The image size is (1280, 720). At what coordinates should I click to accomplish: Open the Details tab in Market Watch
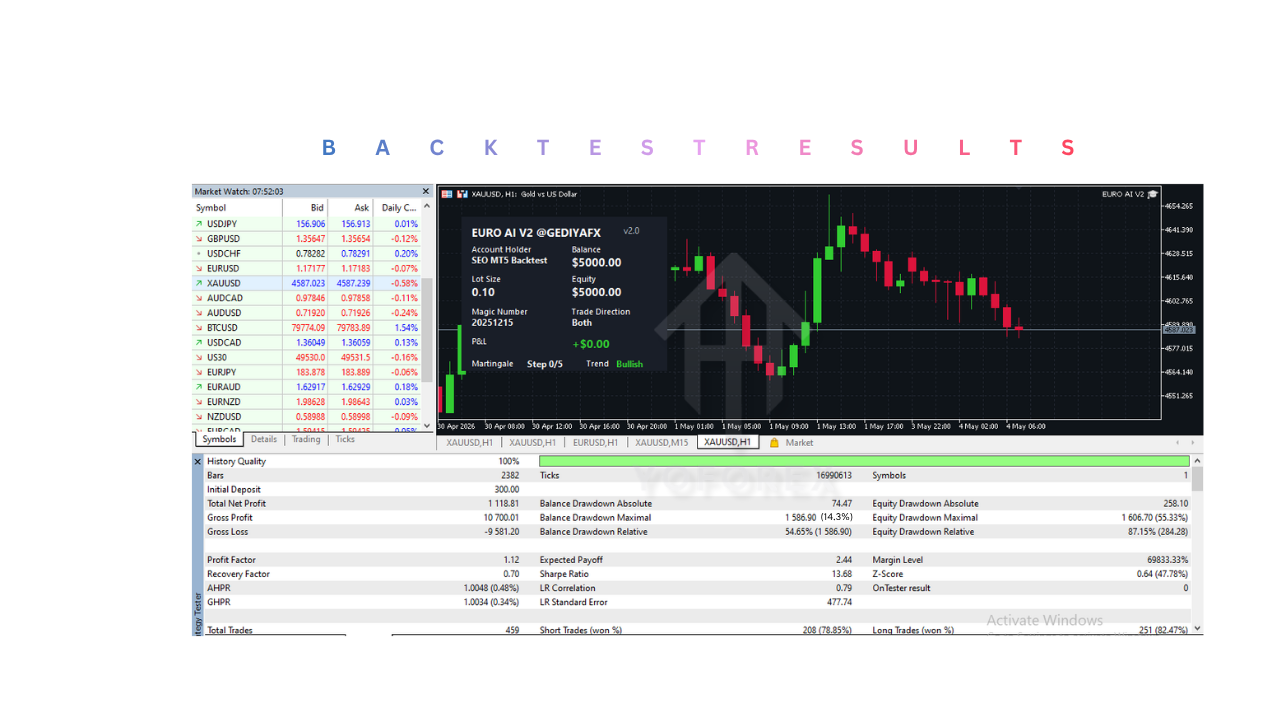click(264, 439)
